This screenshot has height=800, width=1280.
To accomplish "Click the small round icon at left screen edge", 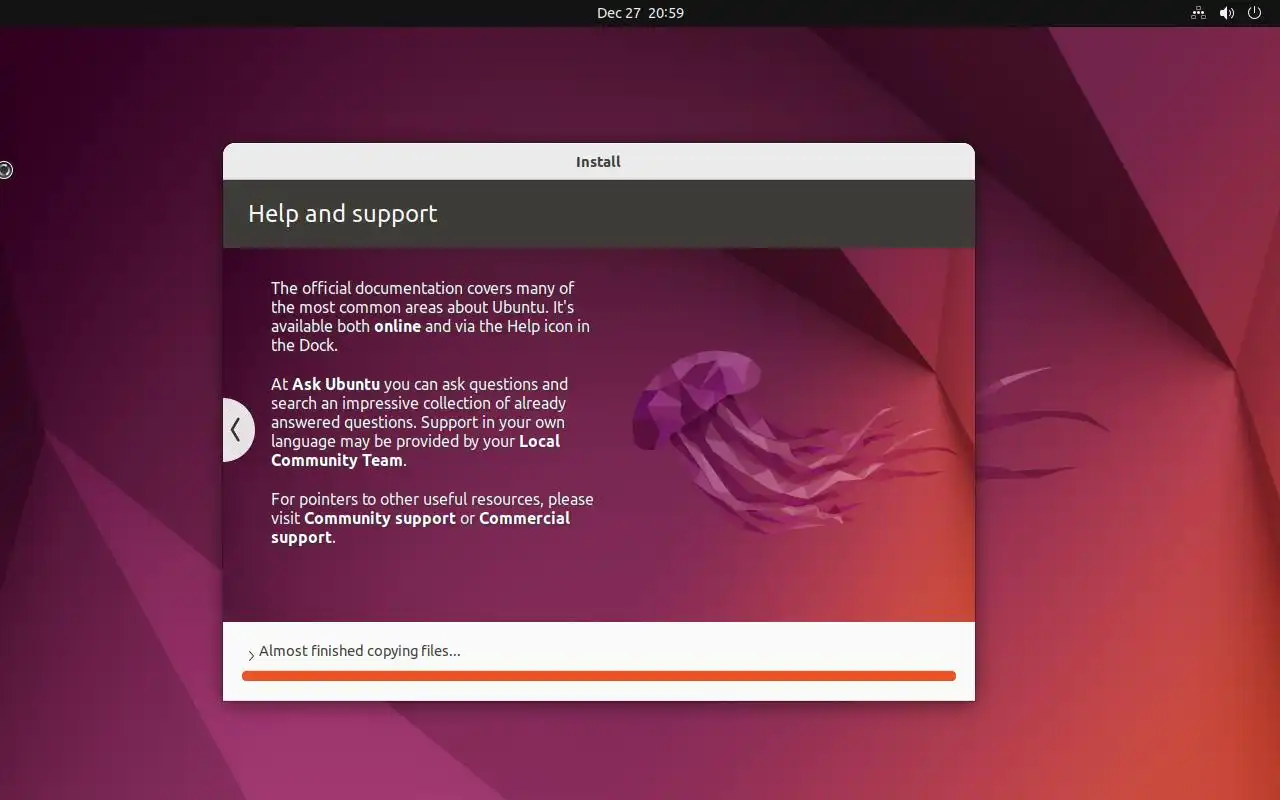I will [x=5, y=170].
